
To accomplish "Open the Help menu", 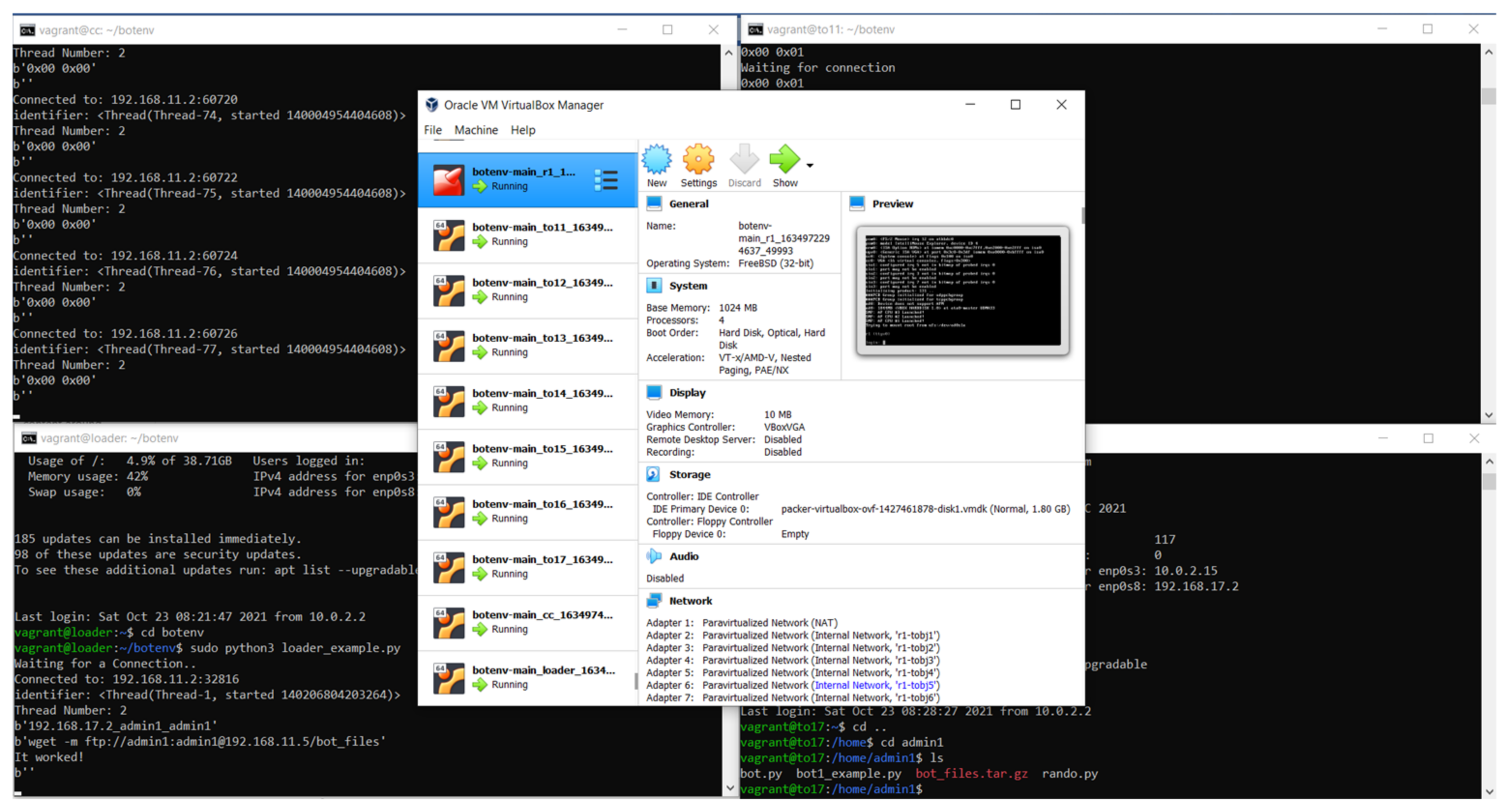I will point(523,130).
